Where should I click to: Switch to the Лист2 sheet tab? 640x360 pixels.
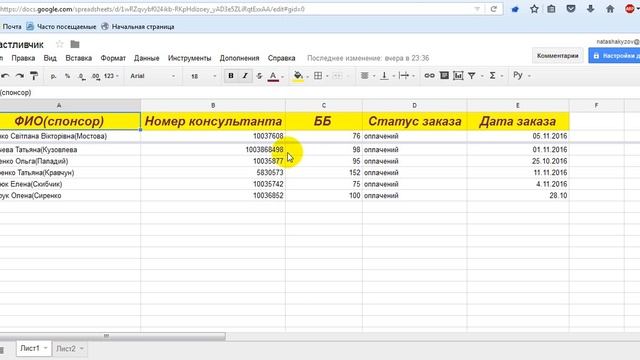[66, 349]
